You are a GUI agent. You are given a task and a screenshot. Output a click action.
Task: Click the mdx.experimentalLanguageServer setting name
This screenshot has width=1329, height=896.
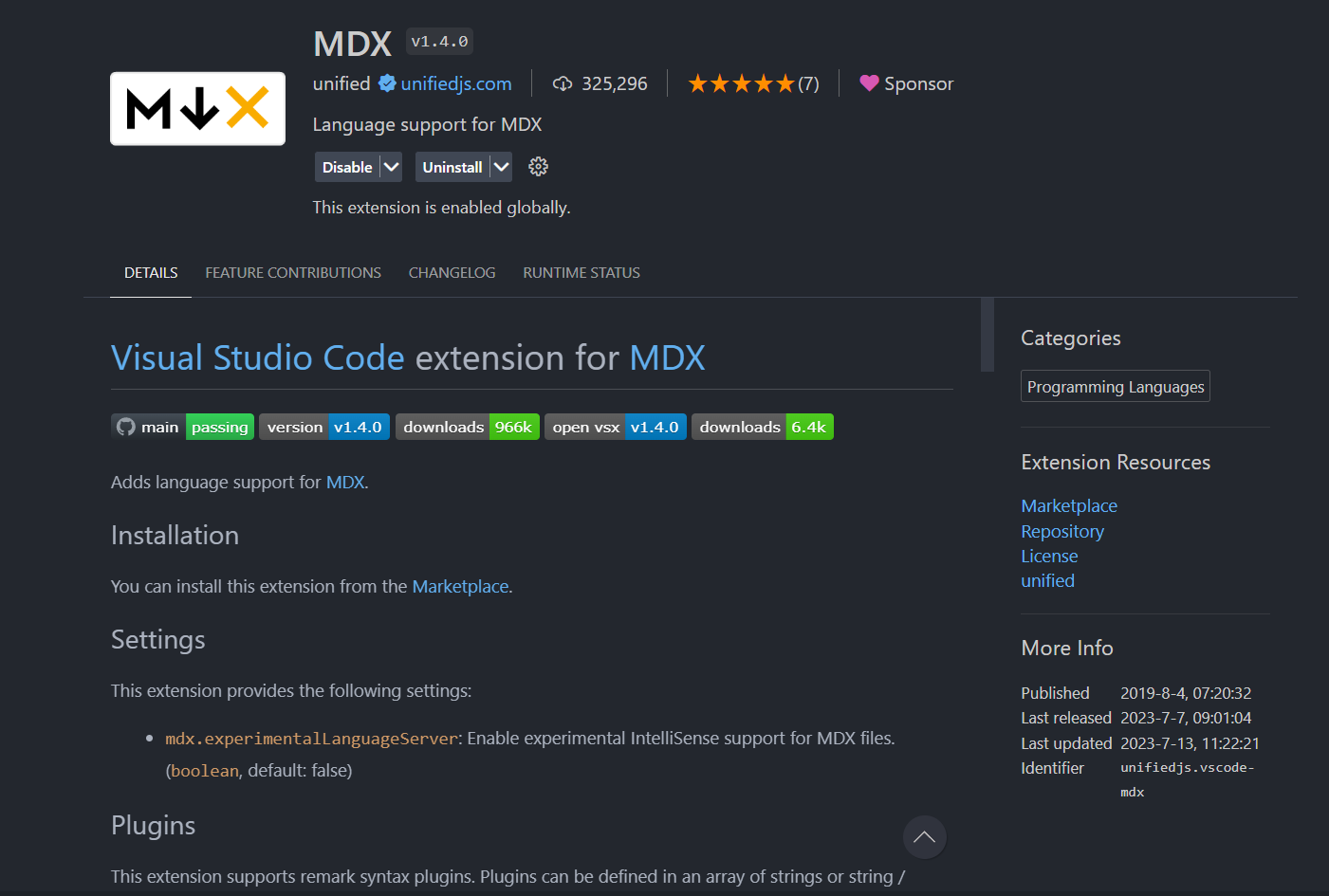coord(311,739)
